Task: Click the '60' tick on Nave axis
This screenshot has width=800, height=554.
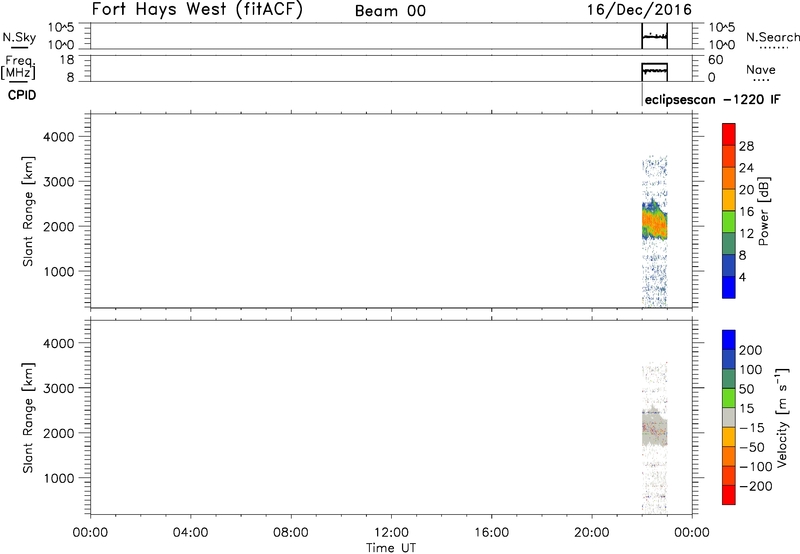Action: [x=715, y=60]
